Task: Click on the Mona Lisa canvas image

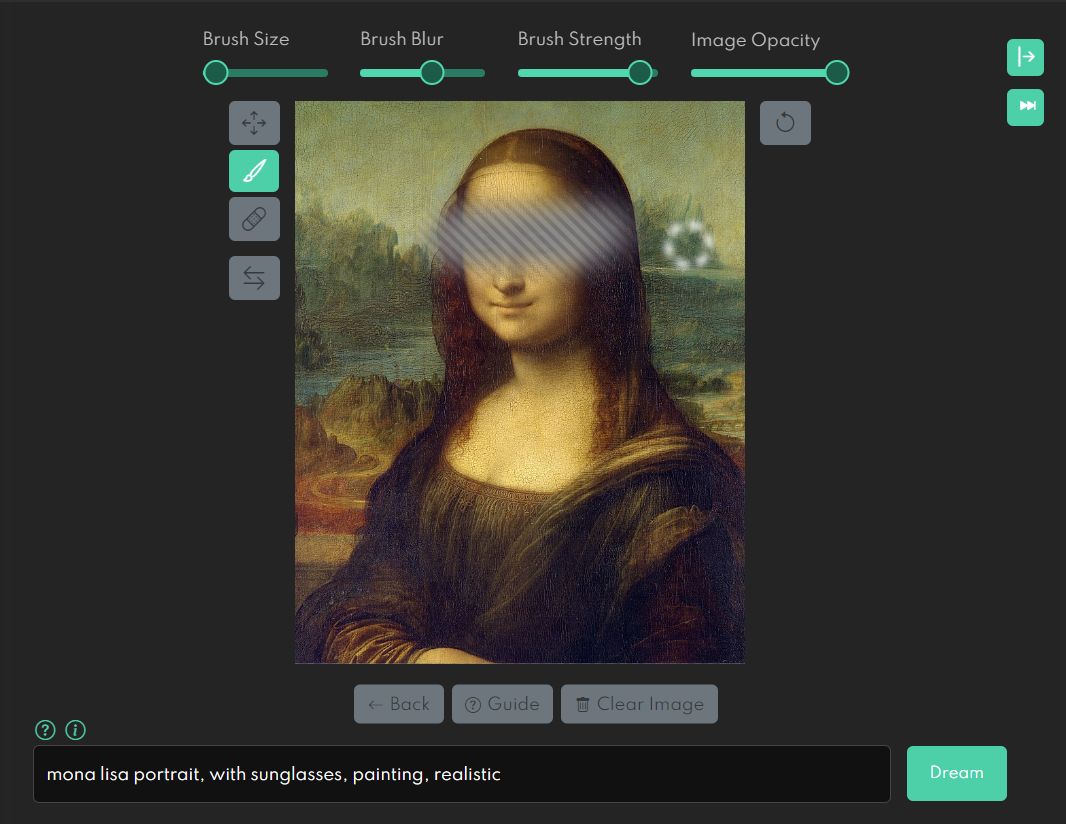Action: 519,382
